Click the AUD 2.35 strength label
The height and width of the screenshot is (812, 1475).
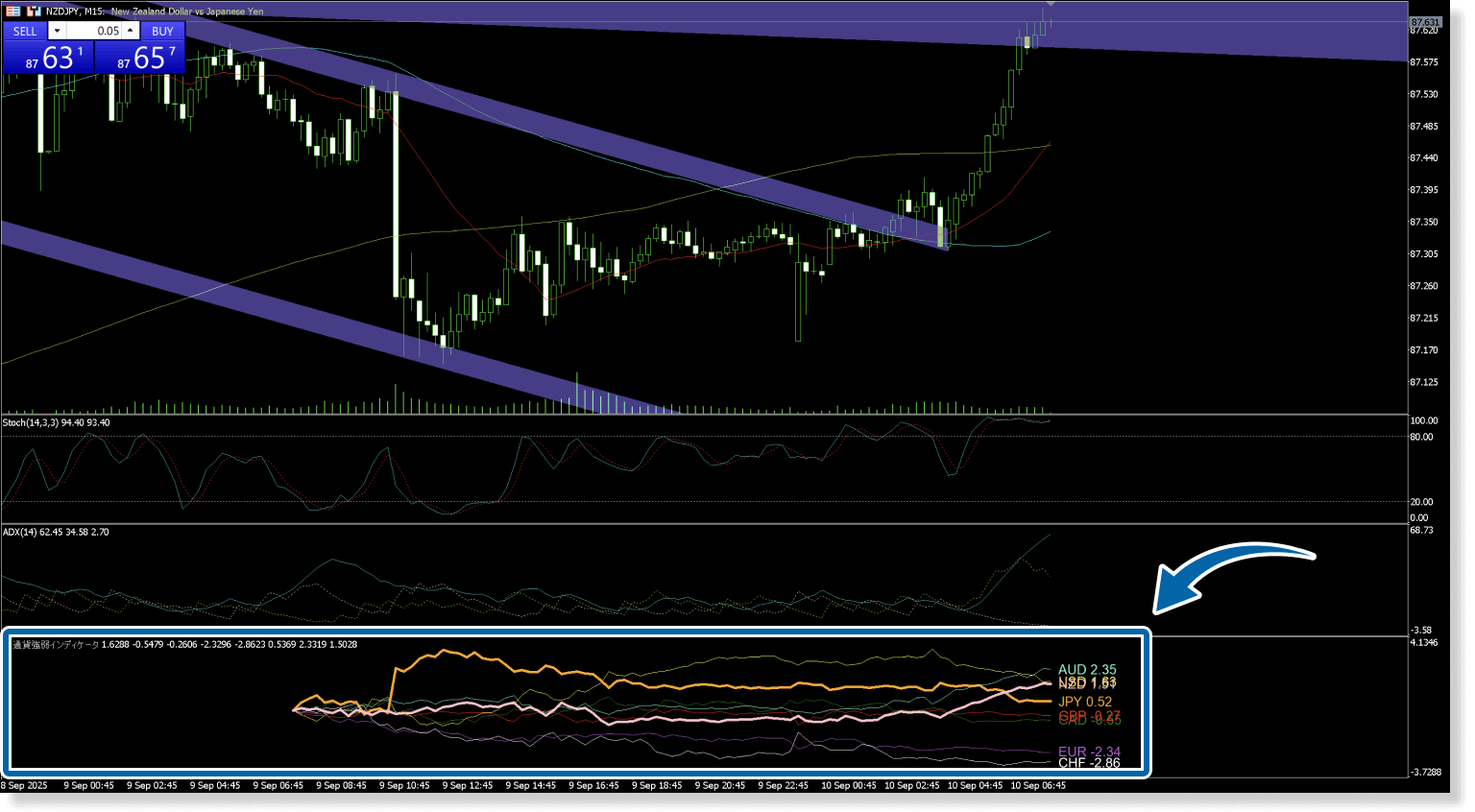coord(1087,669)
